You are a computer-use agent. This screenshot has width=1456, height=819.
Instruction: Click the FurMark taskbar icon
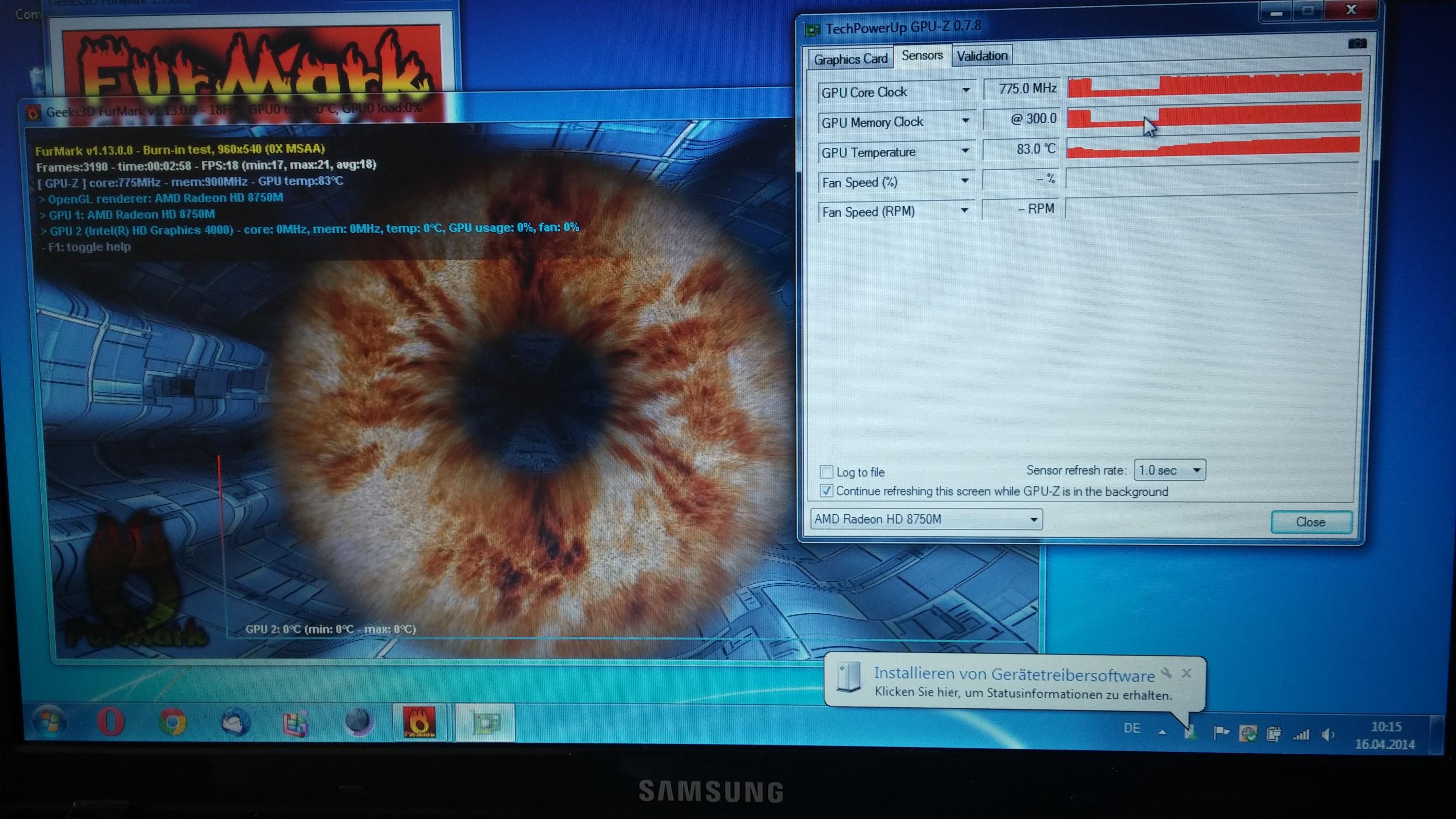(419, 722)
